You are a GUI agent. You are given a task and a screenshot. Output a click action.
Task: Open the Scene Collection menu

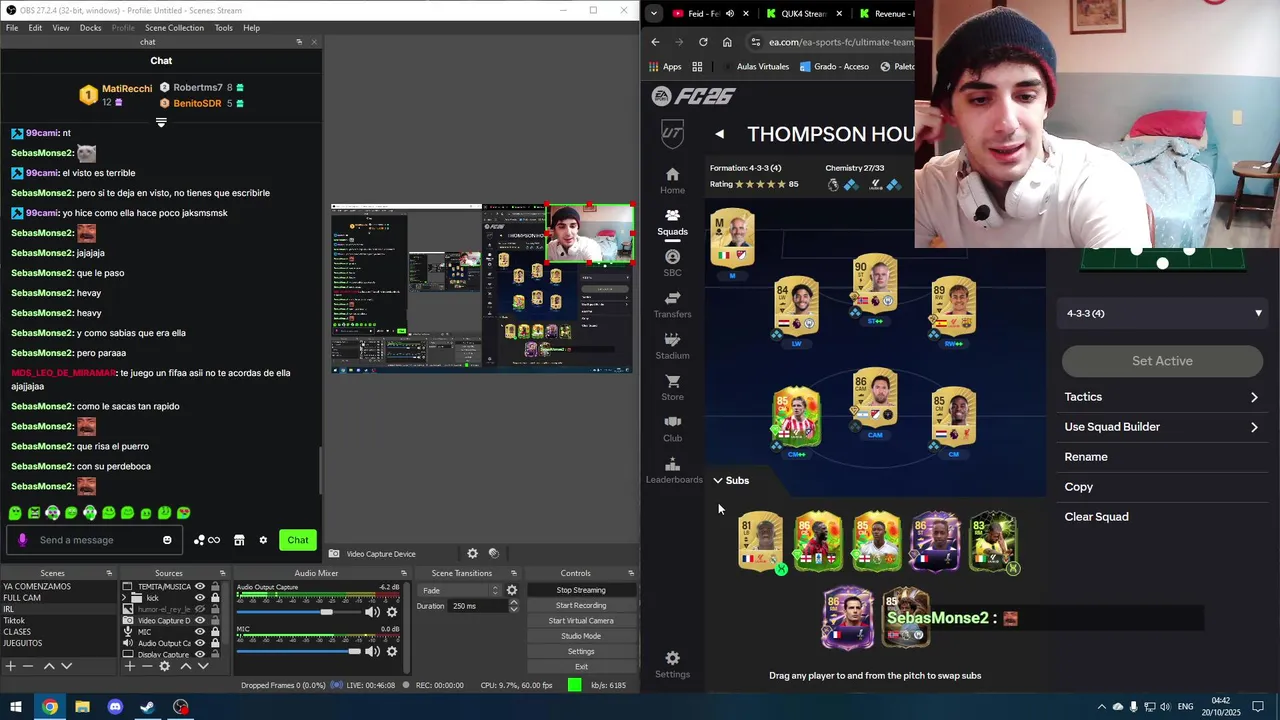pyautogui.click(x=174, y=28)
